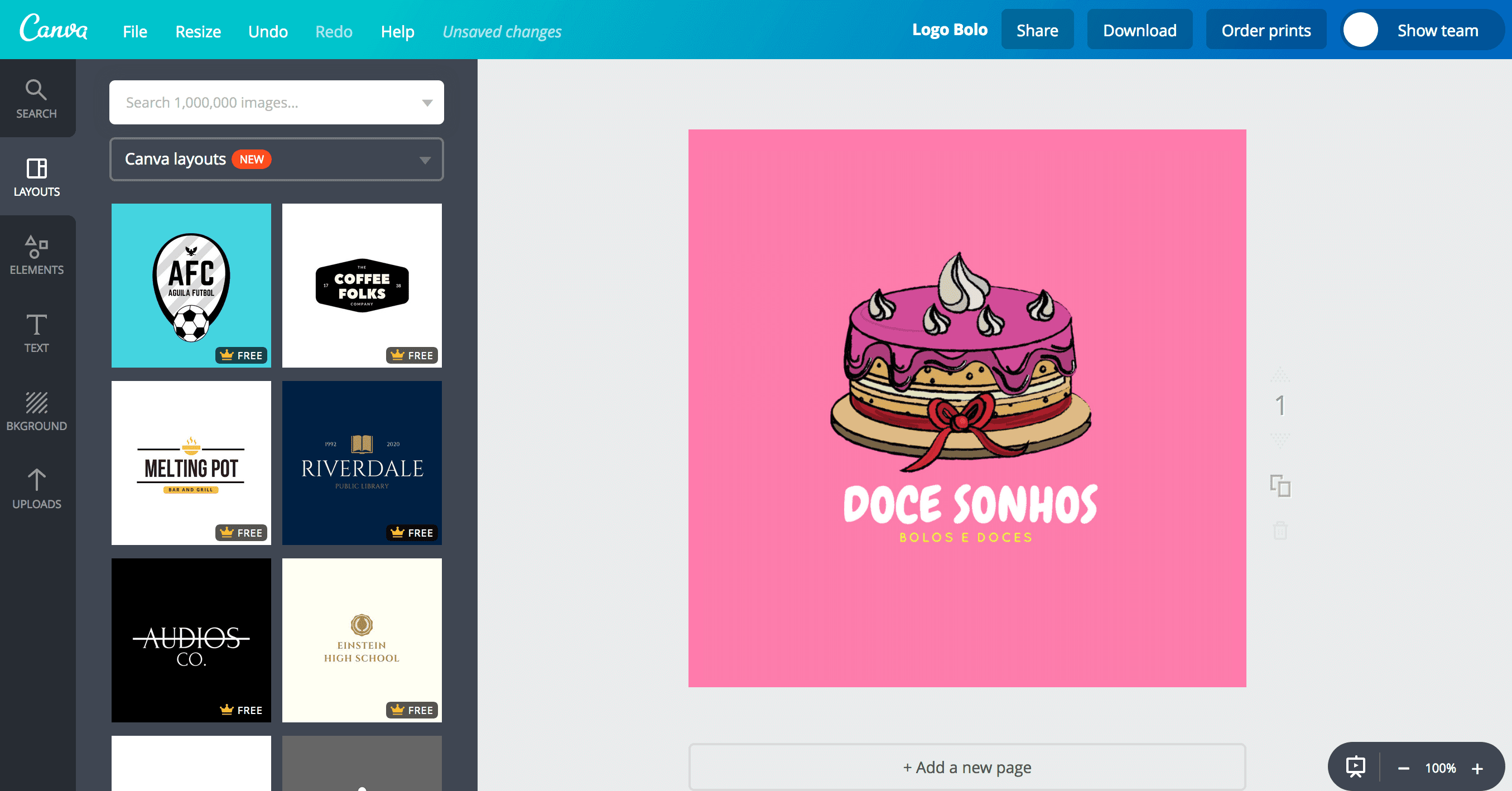Viewport: 1512px width, 791px height.
Task: Click the search images input field
Action: (x=277, y=102)
